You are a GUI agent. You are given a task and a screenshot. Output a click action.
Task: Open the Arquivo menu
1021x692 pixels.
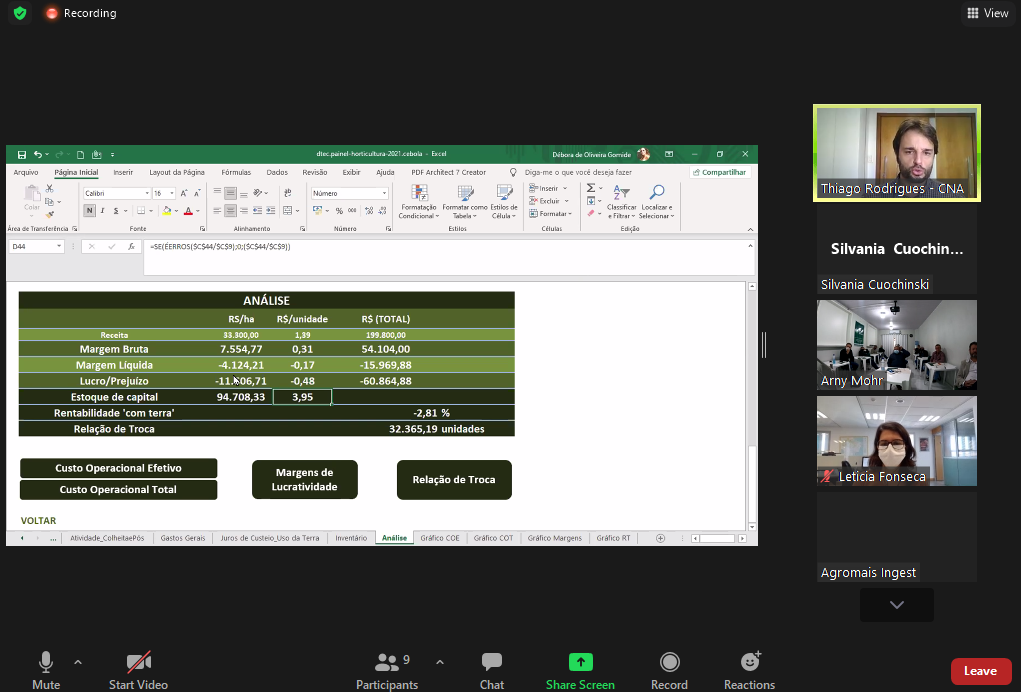[26, 173]
